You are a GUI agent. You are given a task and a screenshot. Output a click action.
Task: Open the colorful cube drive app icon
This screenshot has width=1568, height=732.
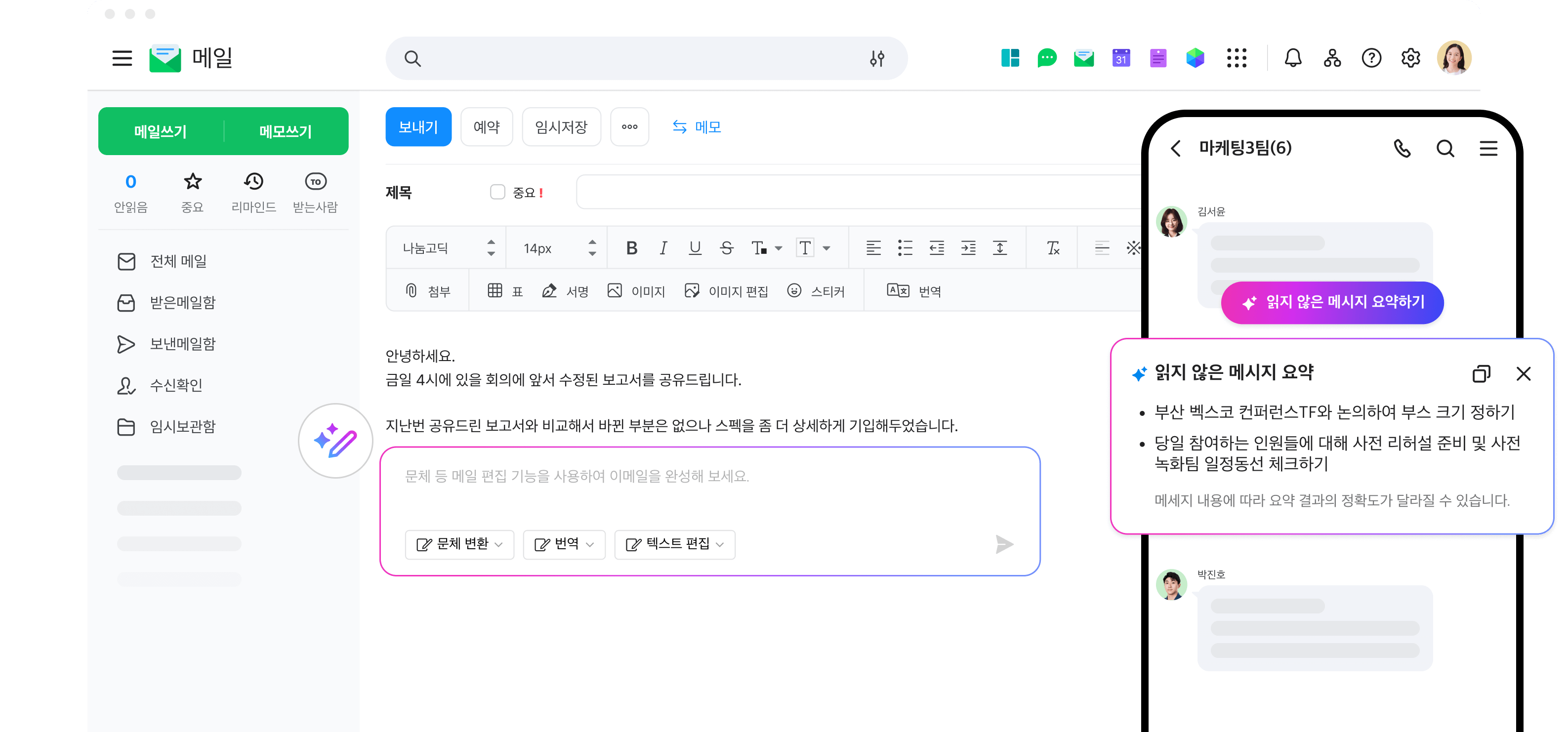1195,58
